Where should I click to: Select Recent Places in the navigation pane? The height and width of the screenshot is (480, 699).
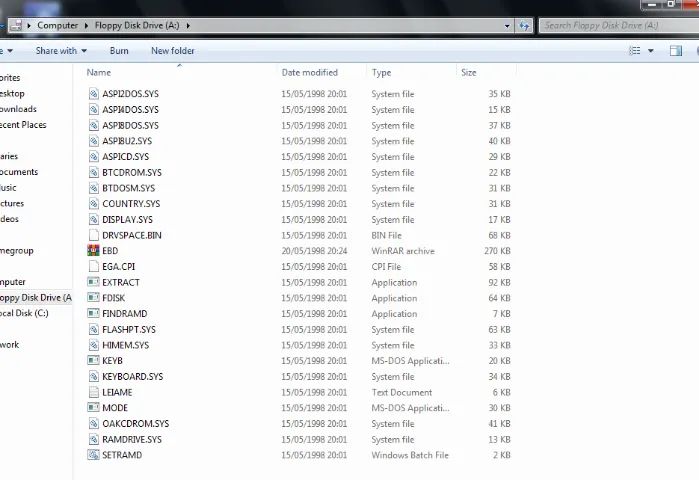(x=23, y=124)
